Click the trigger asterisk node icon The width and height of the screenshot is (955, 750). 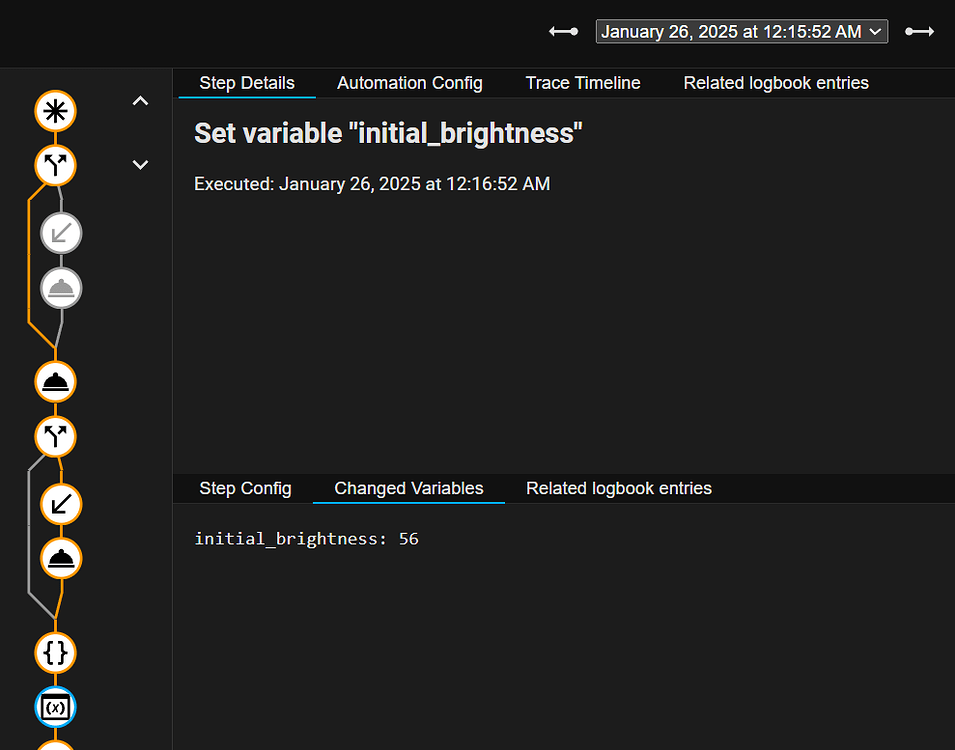click(55, 111)
